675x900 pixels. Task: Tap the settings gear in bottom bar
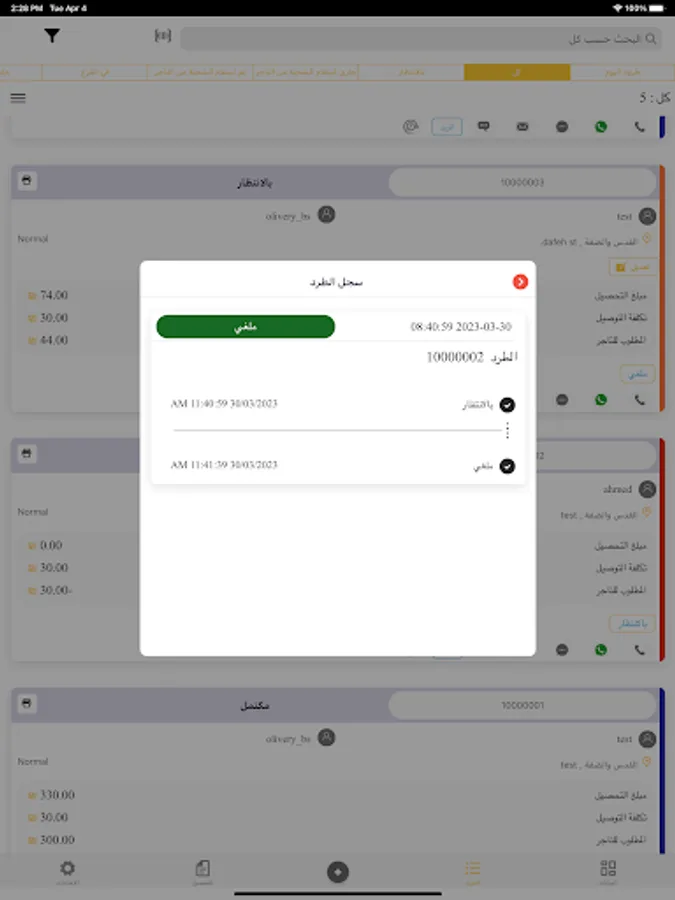point(68,872)
